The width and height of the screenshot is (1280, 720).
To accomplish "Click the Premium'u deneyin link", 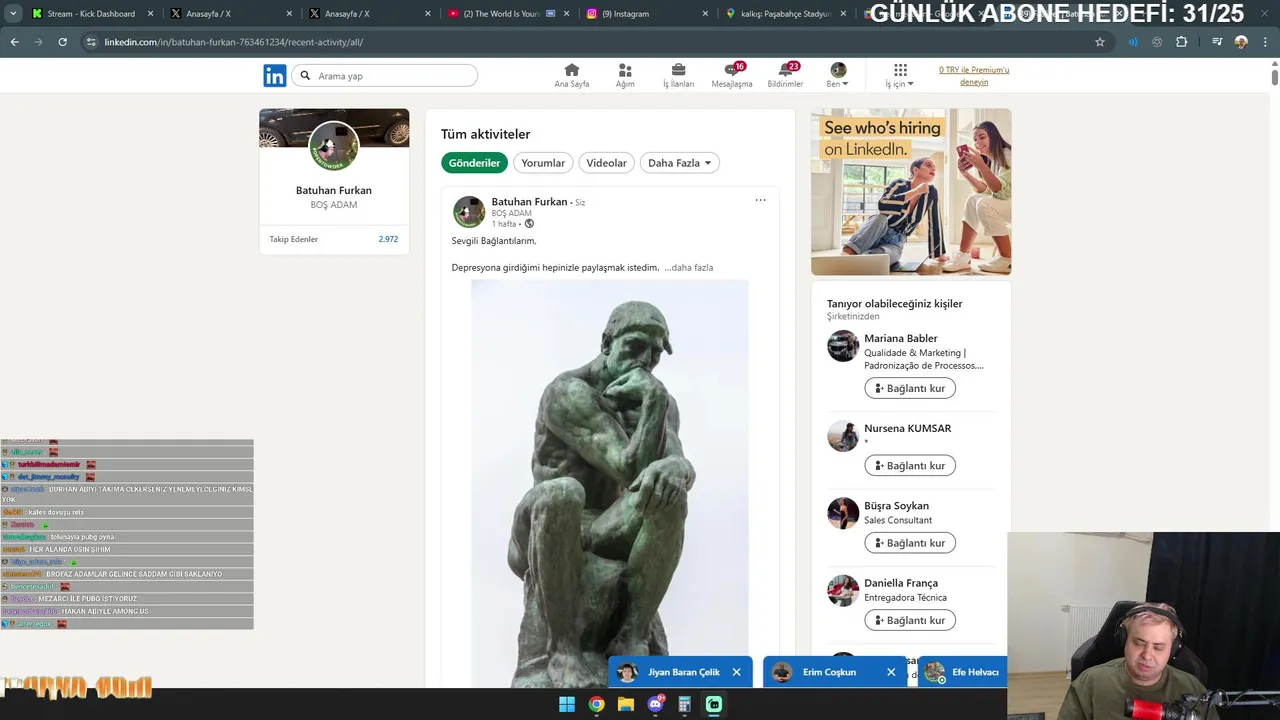I will tap(974, 76).
